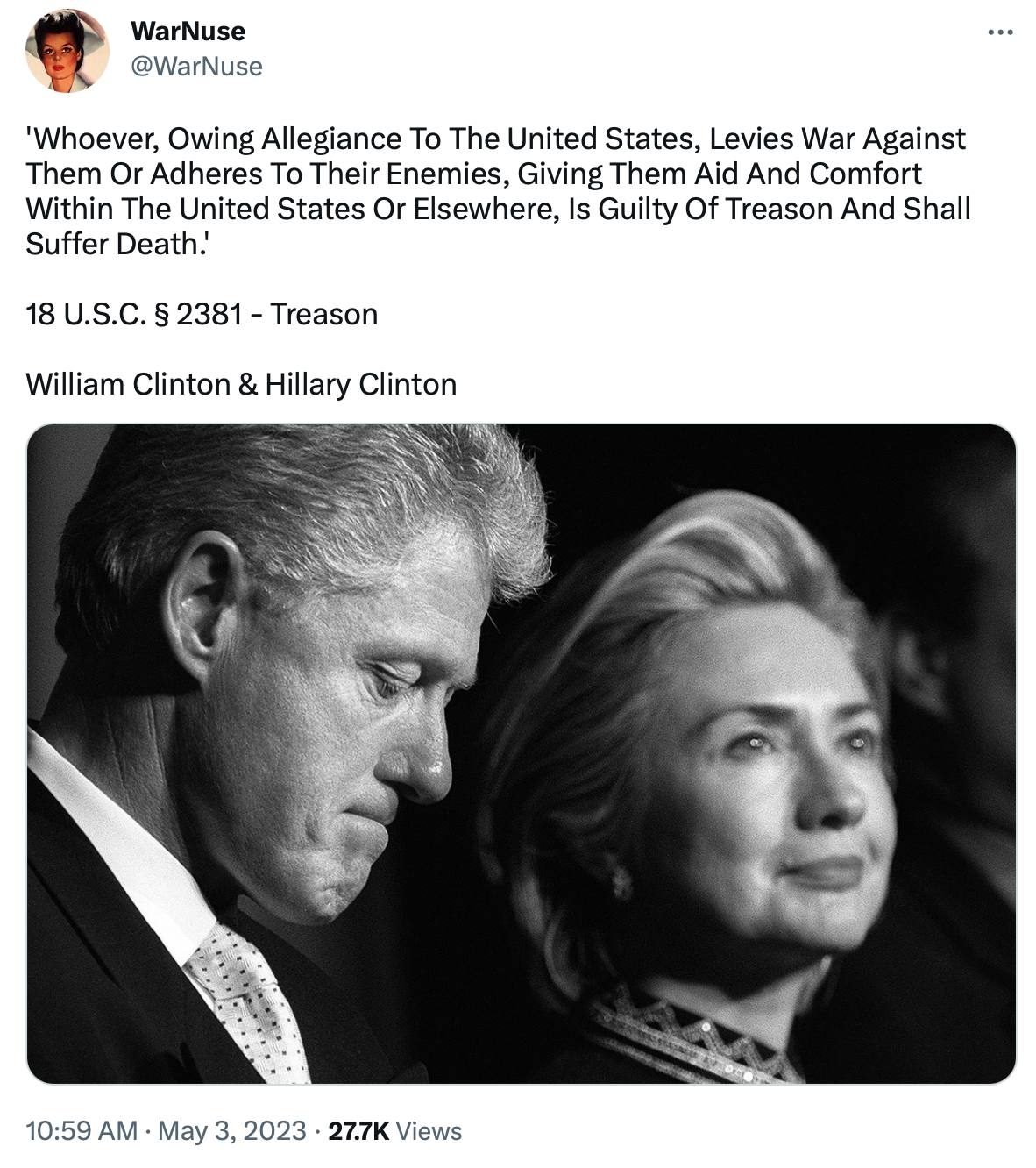Click the 'William Clinton & Hillary Clinton' text line

click(x=241, y=384)
